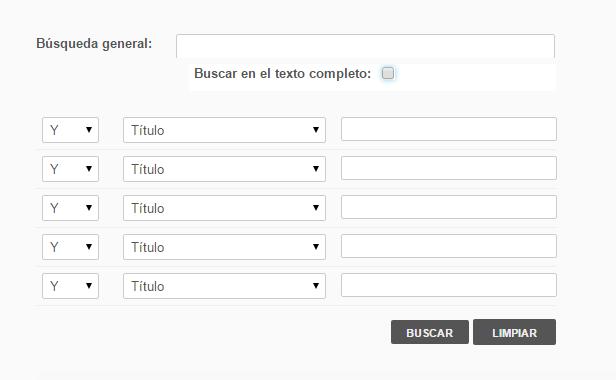Click the first row search text field
Screen dimensions: 616x380
[x=449, y=129]
